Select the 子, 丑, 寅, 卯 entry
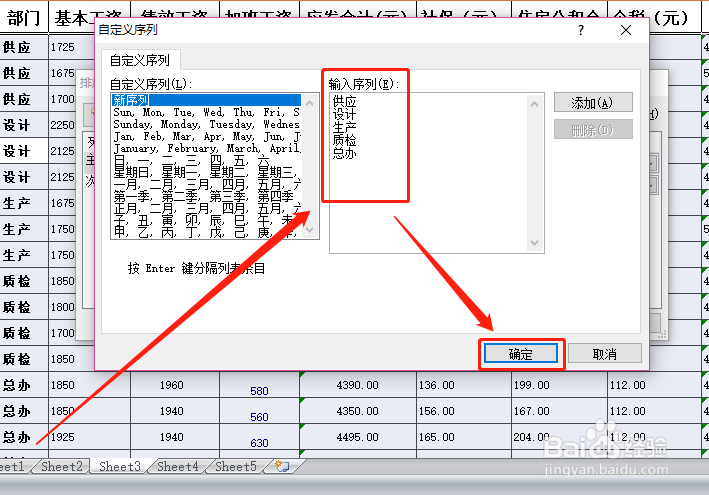 click(207, 221)
